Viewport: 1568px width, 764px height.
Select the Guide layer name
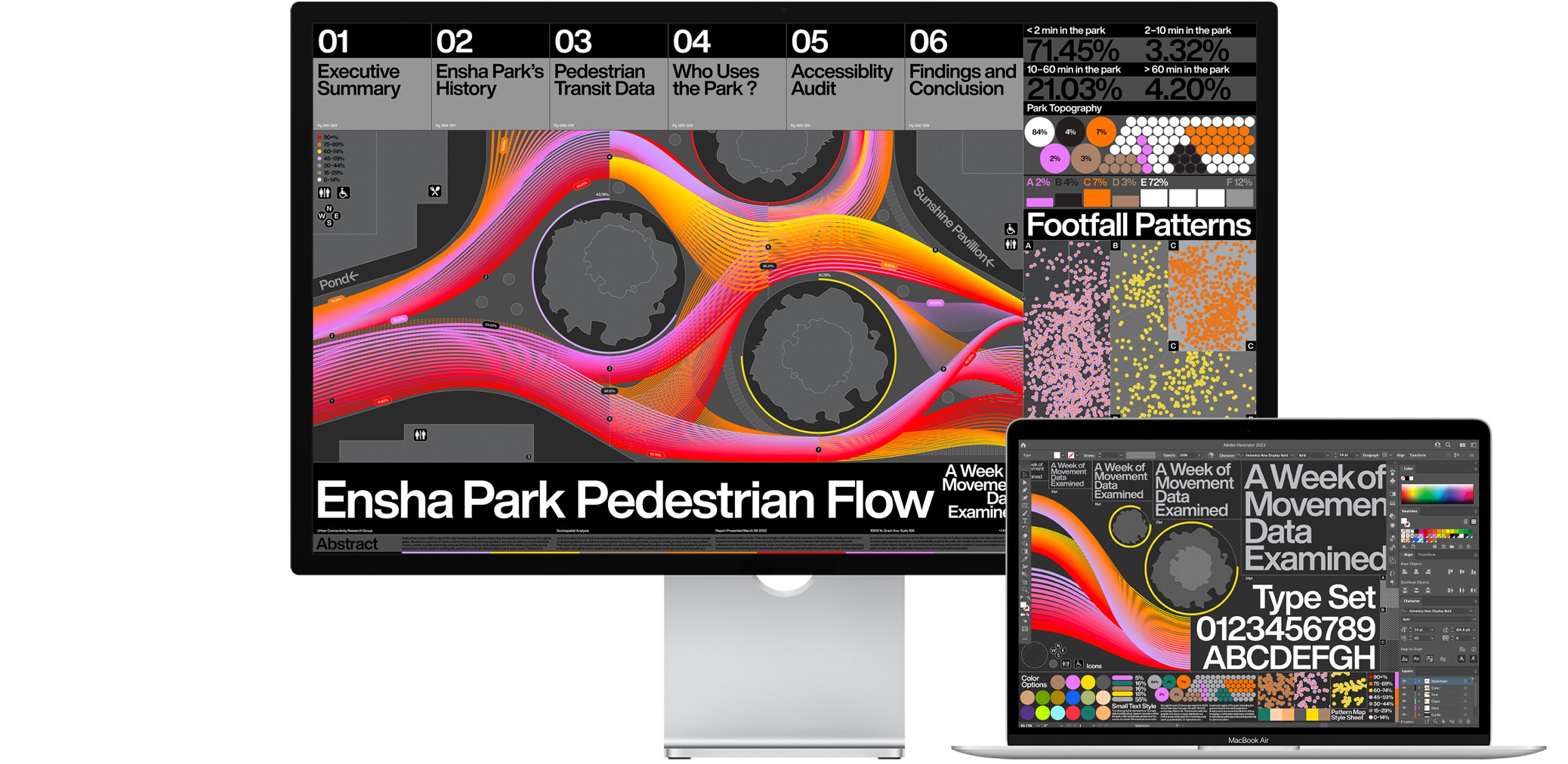click(x=1436, y=715)
